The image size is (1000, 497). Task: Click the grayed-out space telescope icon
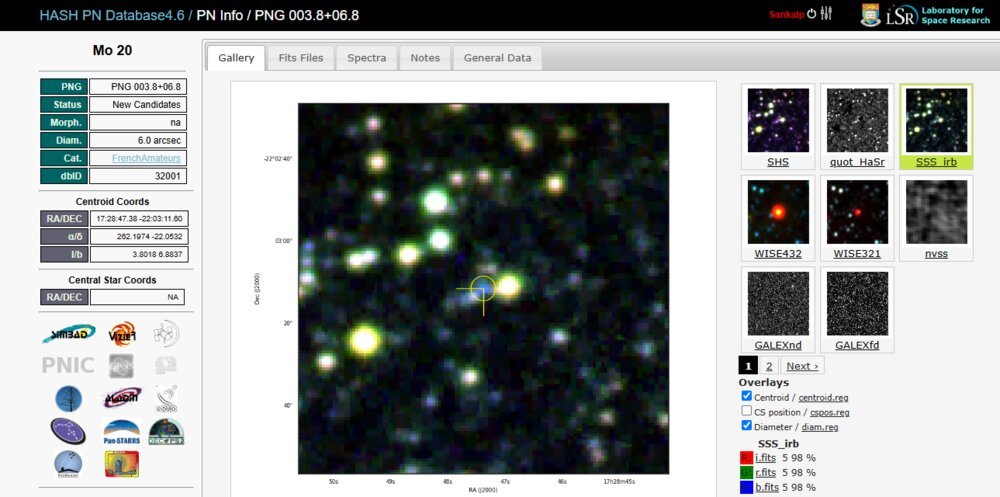(x=166, y=333)
